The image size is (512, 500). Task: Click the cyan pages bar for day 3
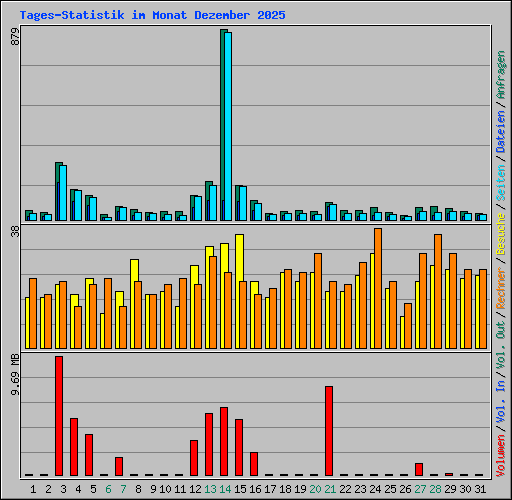(x=63, y=193)
